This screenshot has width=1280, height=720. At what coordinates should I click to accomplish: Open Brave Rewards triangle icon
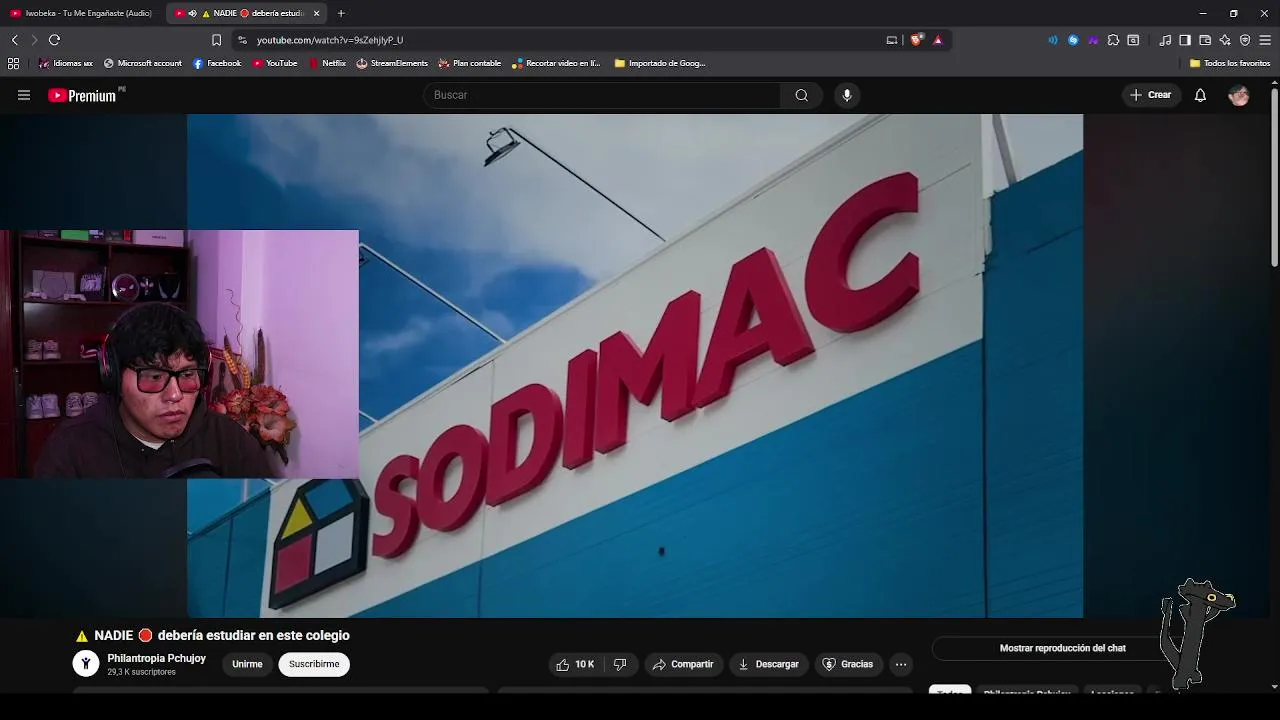point(938,40)
